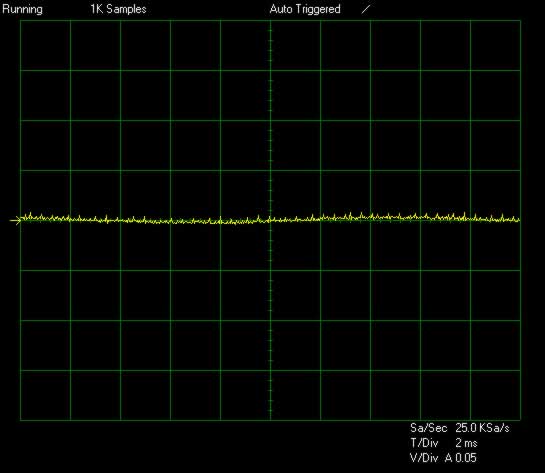Viewport: 545px width, 473px height.
Task: Click the right end of the yellow waveform
Action: [519, 220]
